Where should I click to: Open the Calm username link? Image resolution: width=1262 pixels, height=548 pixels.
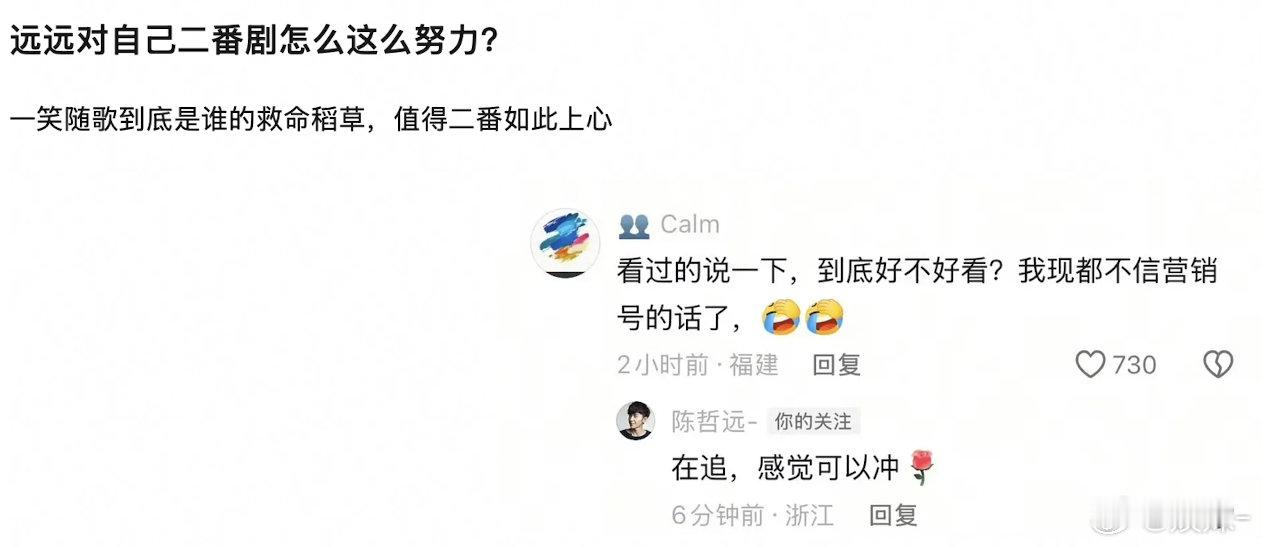pos(690,224)
